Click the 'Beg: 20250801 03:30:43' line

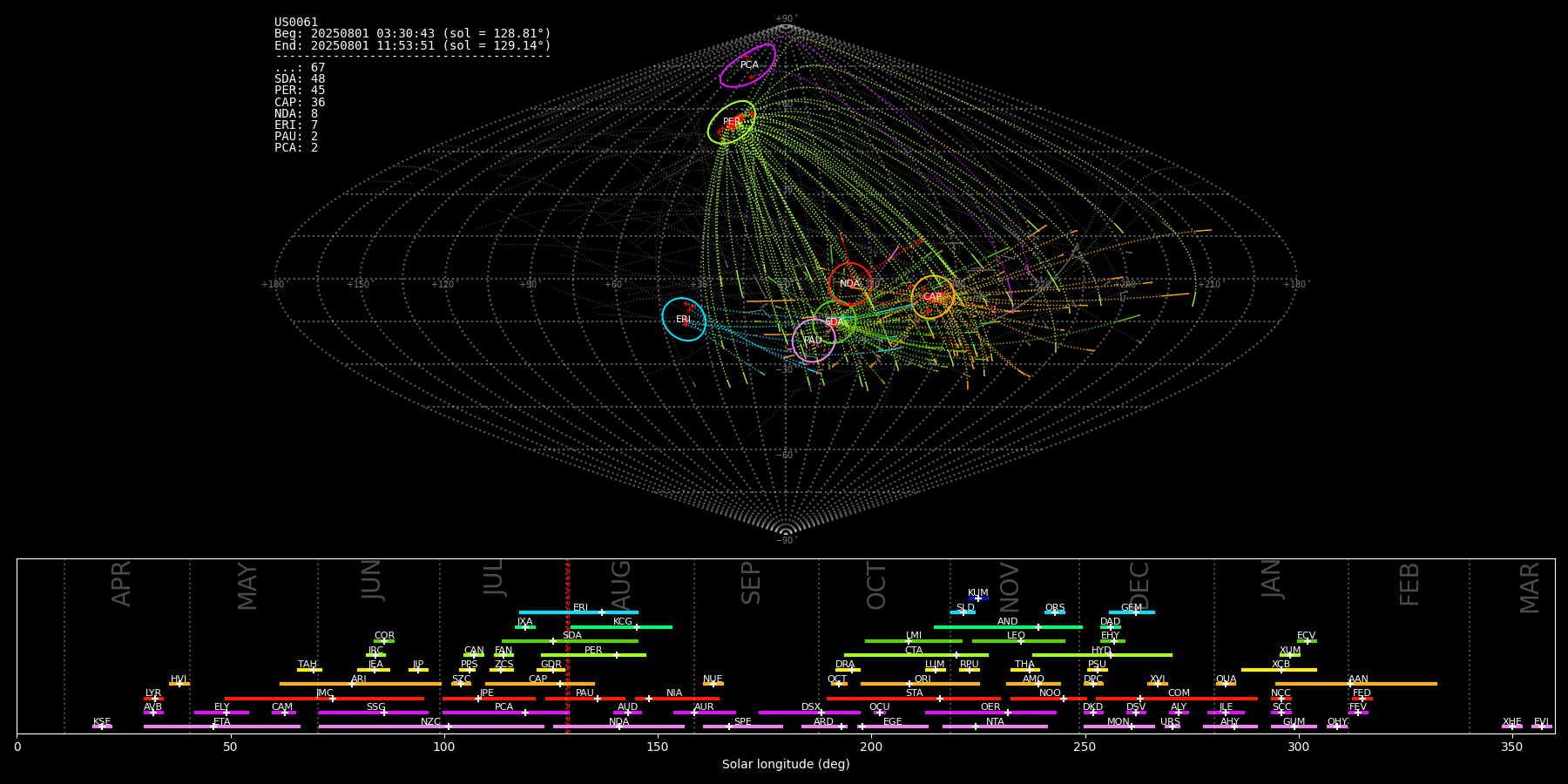click(x=413, y=34)
